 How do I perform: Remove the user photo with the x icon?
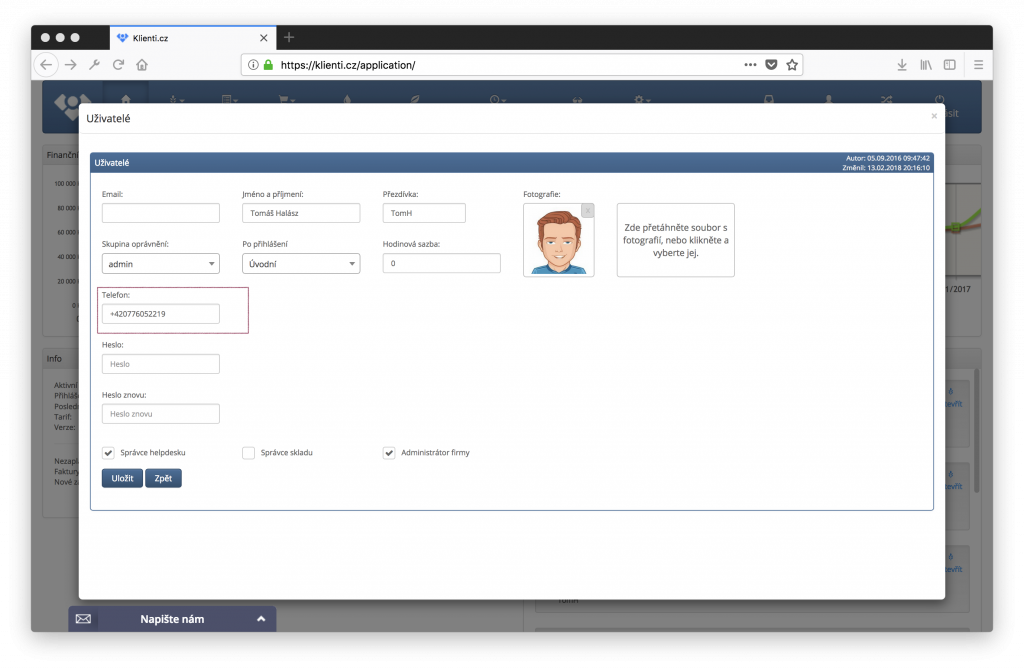tap(587, 210)
